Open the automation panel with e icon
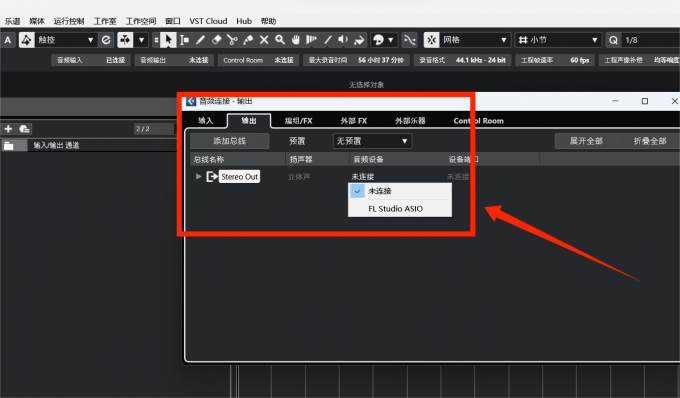The image size is (680, 398). click(106, 40)
